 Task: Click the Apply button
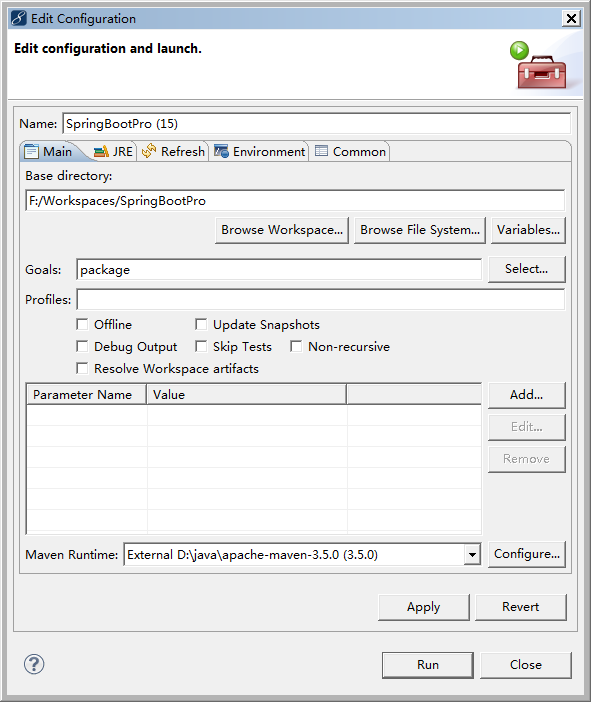(x=424, y=607)
